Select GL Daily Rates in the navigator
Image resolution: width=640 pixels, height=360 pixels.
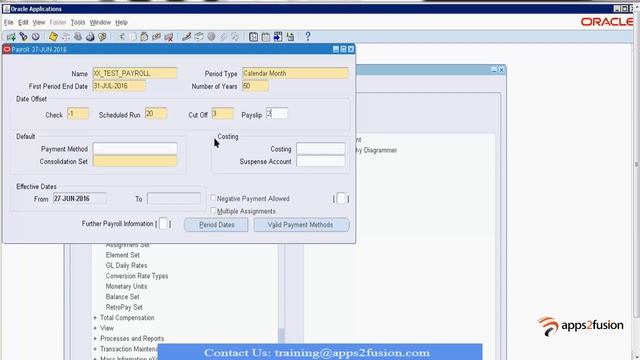(x=126, y=266)
